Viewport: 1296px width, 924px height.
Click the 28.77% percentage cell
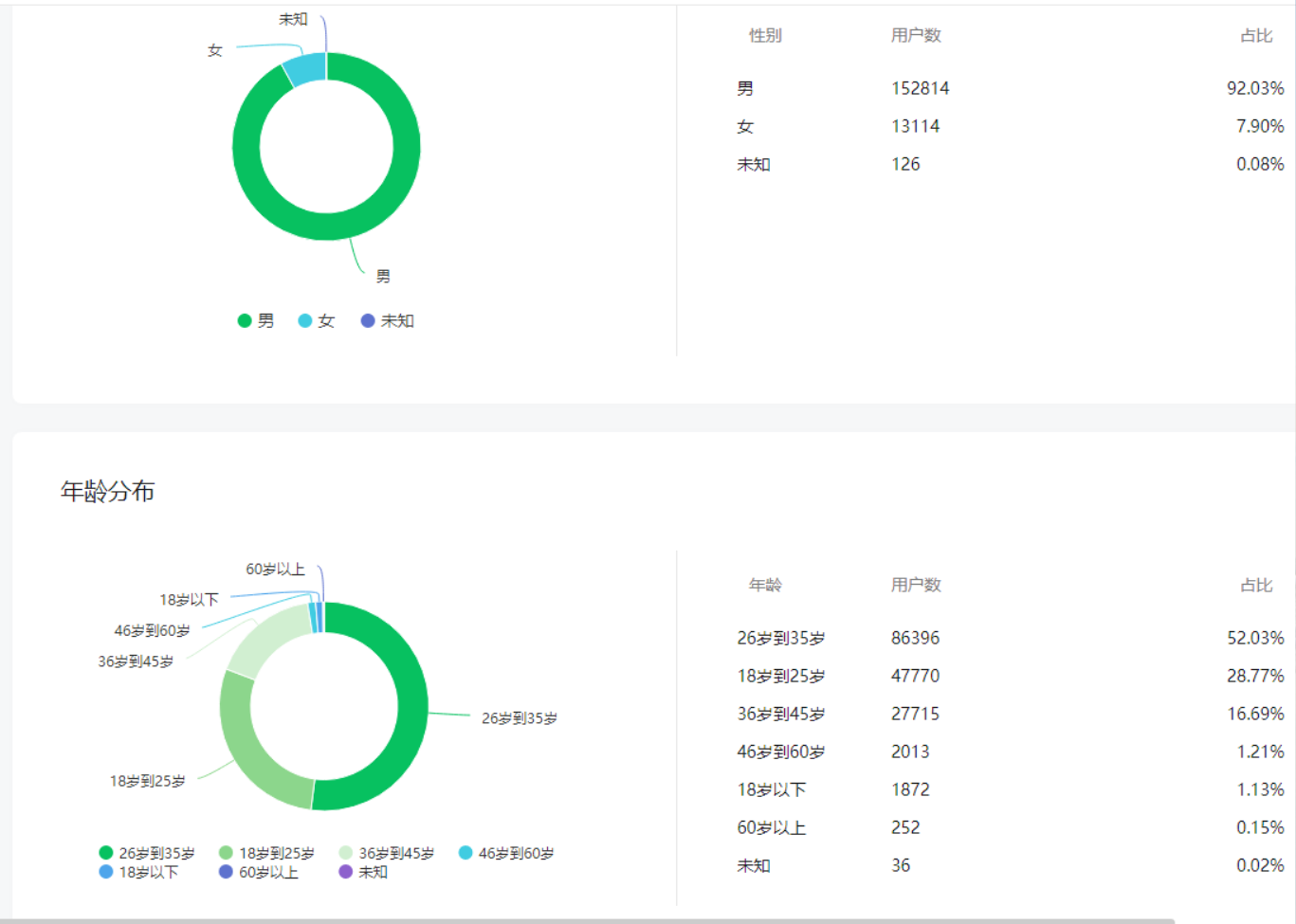(1255, 676)
